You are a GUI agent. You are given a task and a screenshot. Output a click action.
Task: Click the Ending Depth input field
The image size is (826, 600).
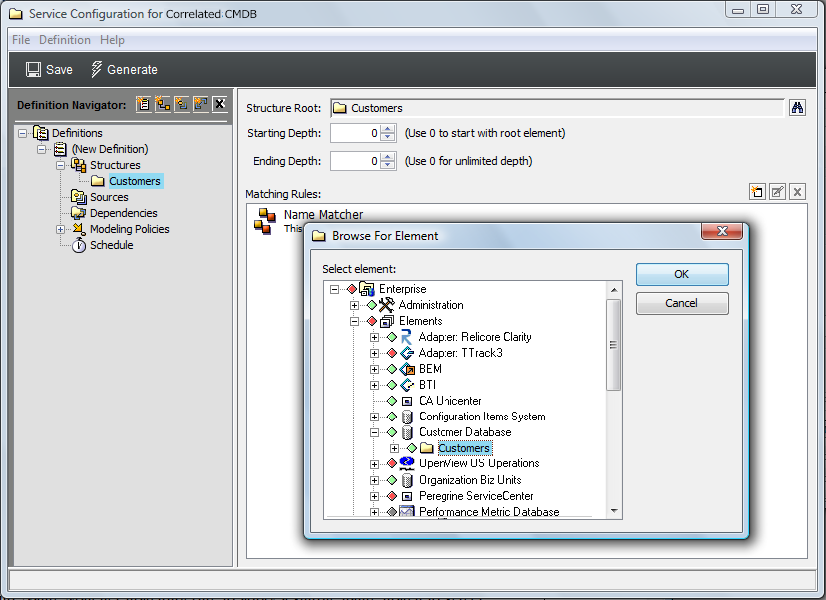[356, 161]
